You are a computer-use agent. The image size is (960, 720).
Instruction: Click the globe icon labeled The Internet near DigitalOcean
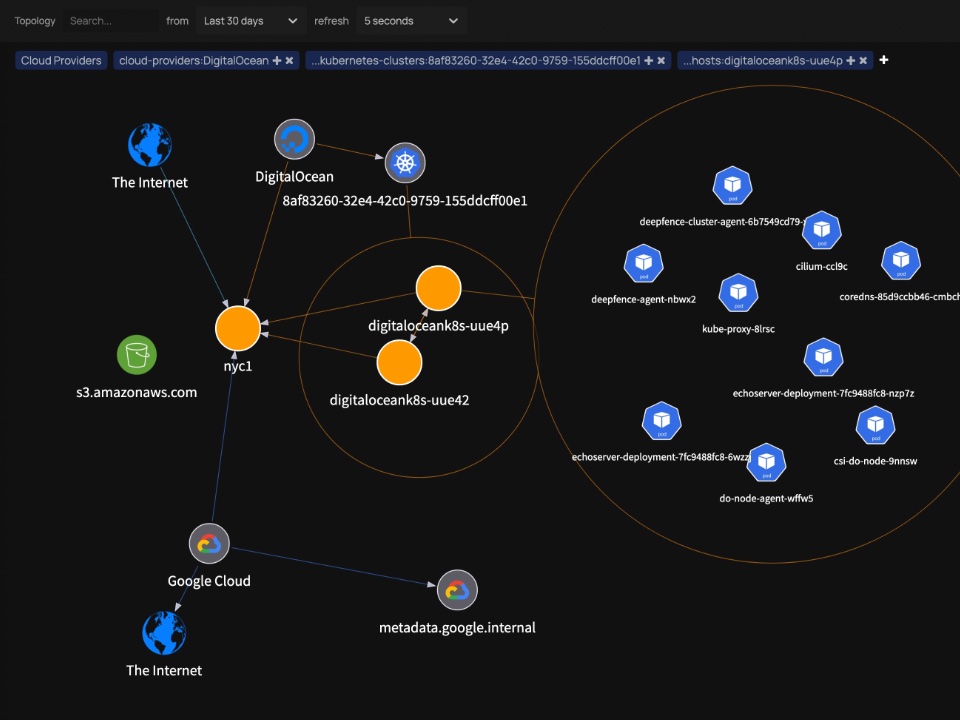click(x=149, y=145)
